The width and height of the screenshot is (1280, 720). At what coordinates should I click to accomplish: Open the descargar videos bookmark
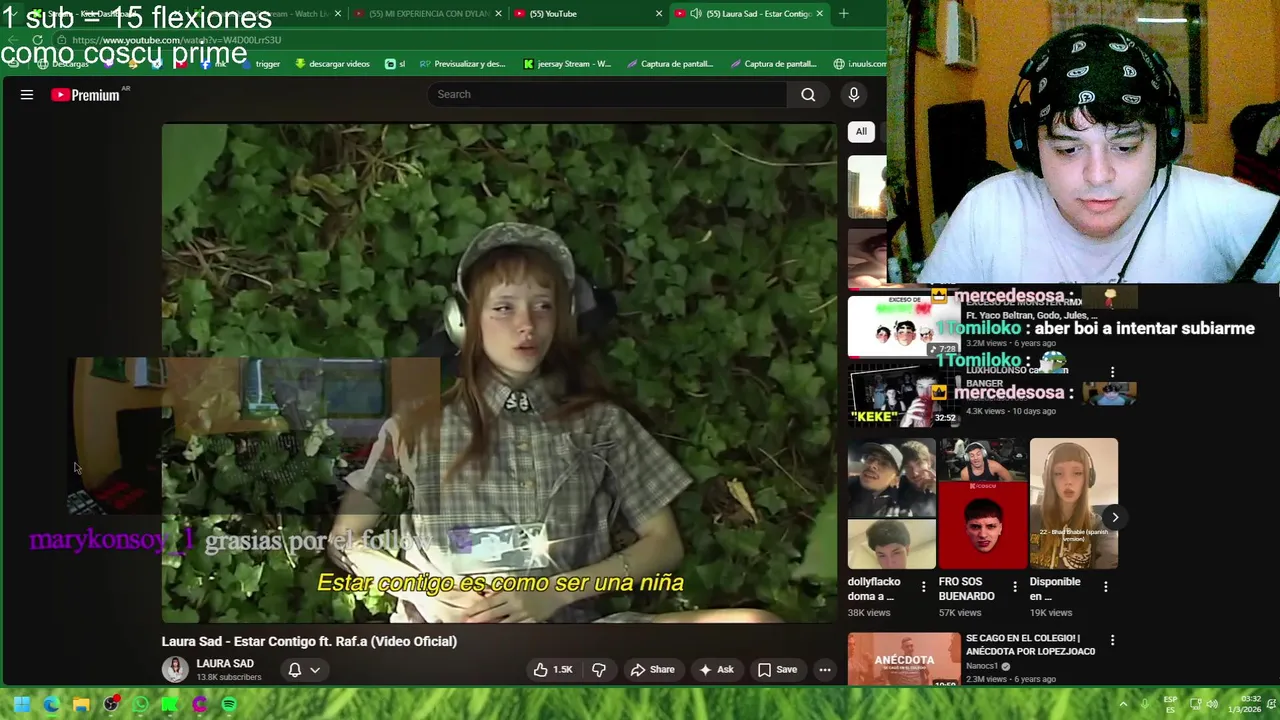(x=332, y=64)
